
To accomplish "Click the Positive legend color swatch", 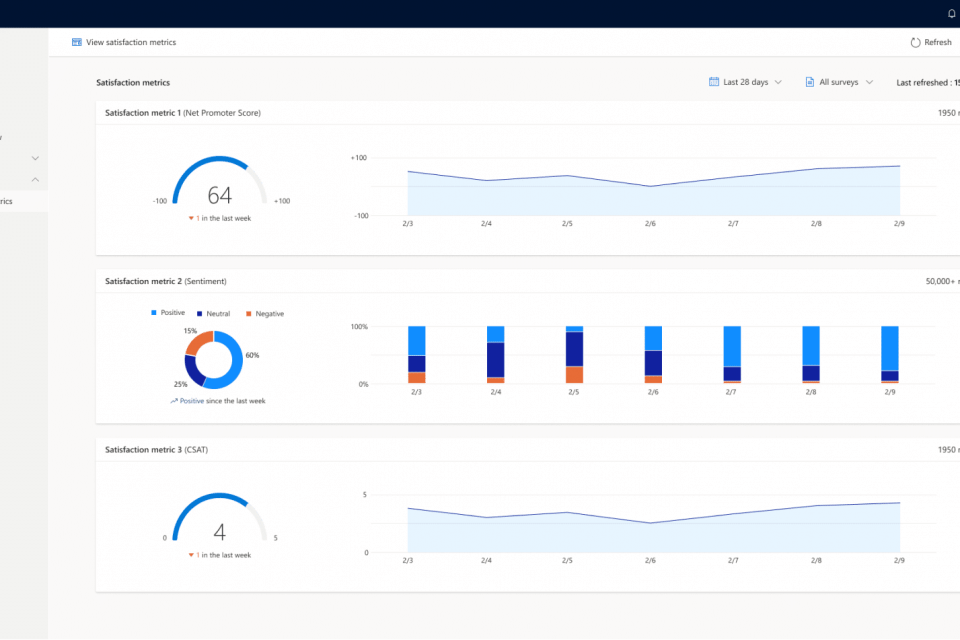I will pos(153,313).
